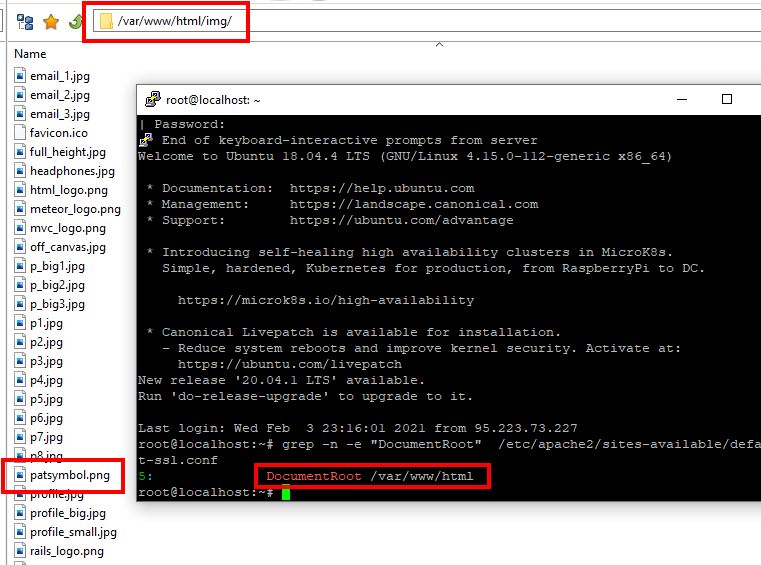The width and height of the screenshot is (761, 565).
Task: Click the sort chevron above the file list
Action: click(439, 44)
